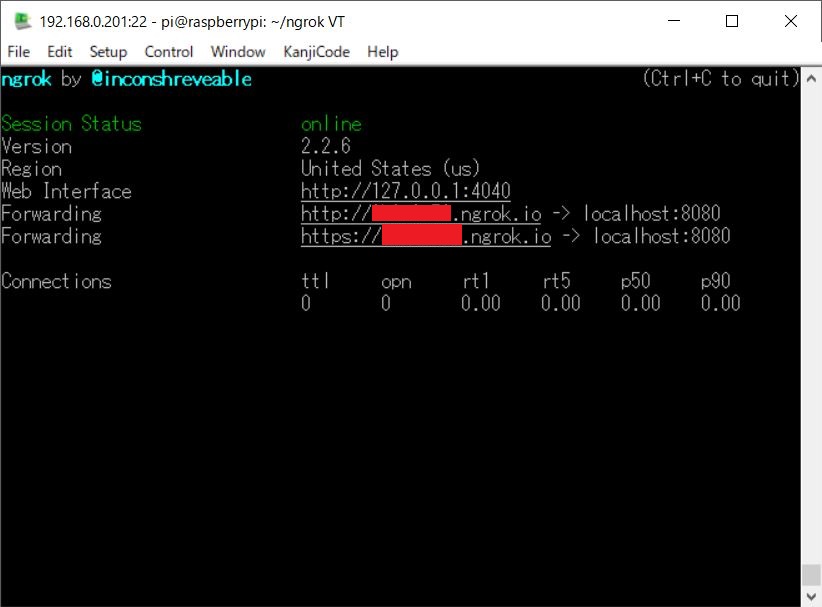Open the Edit menu

tap(59, 52)
